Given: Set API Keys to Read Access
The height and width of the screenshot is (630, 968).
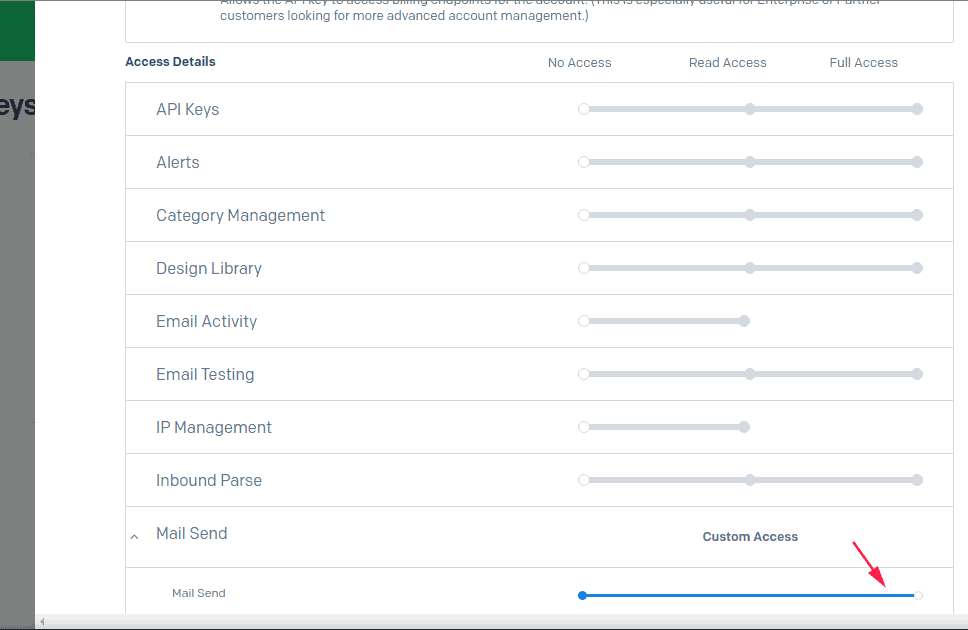Looking at the screenshot, I should [749, 109].
